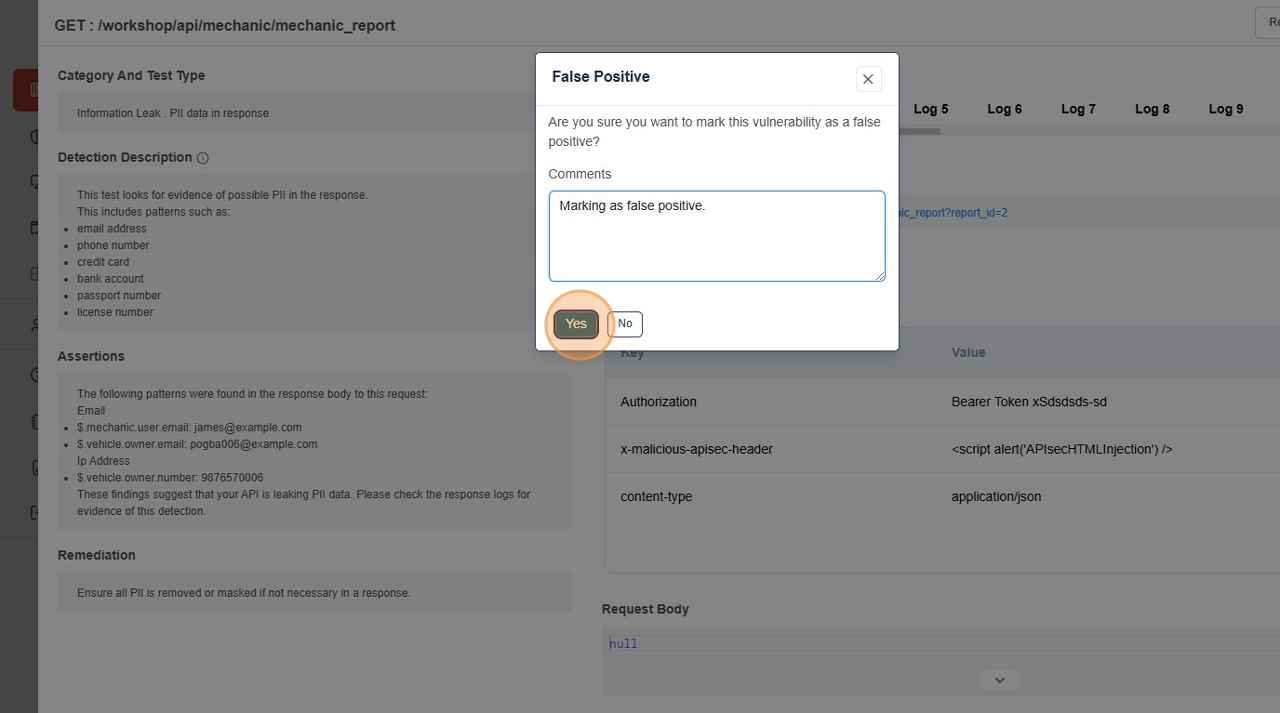
Task: Click the comments box resize handle
Action: click(x=879, y=275)
